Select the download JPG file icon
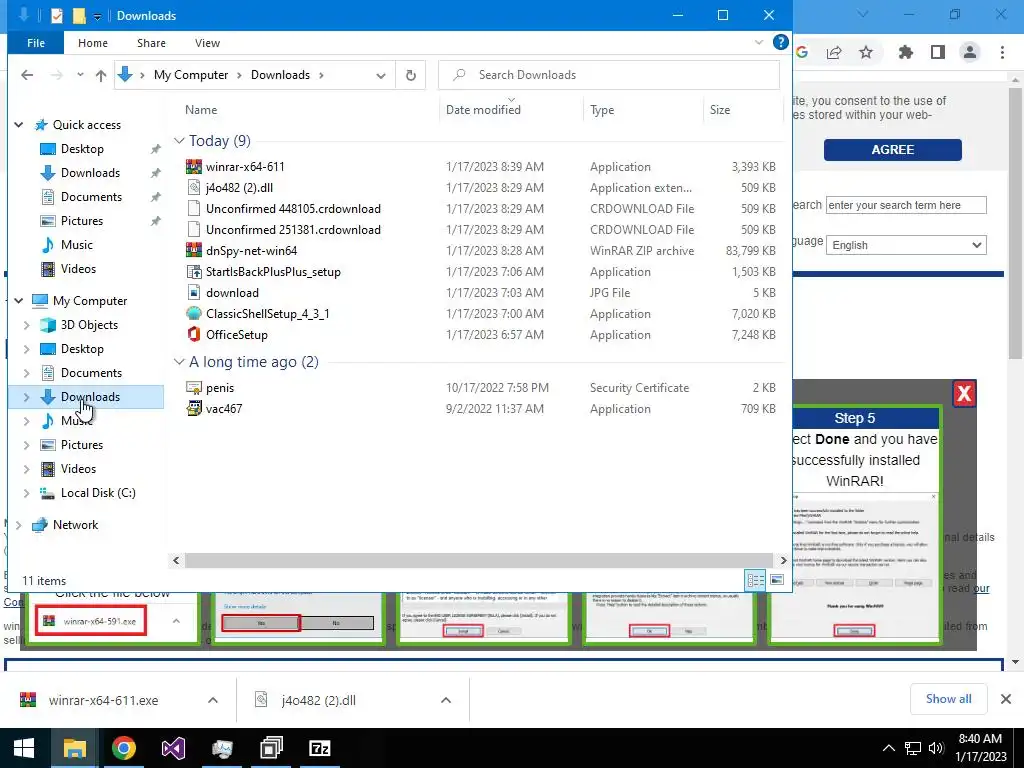Image resolution: width=1024 pixels, height=768 pixels. click(x=194, y=292)
